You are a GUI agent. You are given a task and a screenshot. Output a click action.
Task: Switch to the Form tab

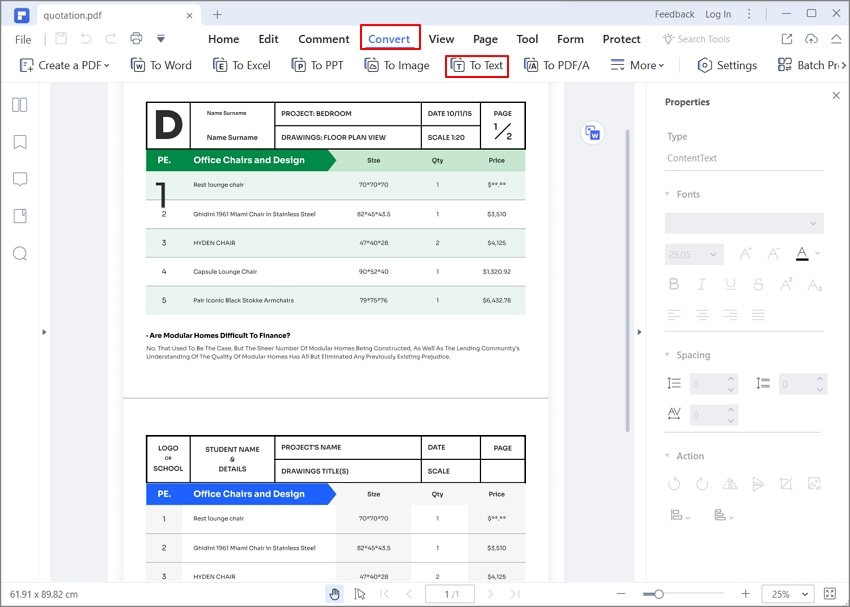click(x=570, y=39)
